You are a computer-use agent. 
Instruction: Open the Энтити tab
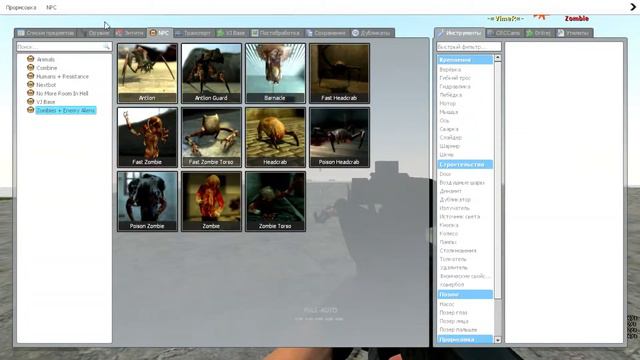coord(130,33)
